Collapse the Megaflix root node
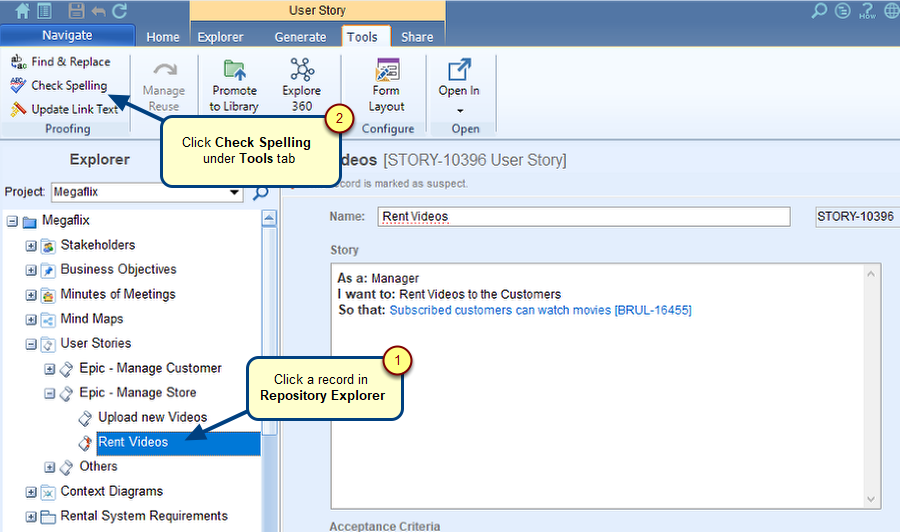This screenshot has width=900, height=532. click(x=12, y=221)
